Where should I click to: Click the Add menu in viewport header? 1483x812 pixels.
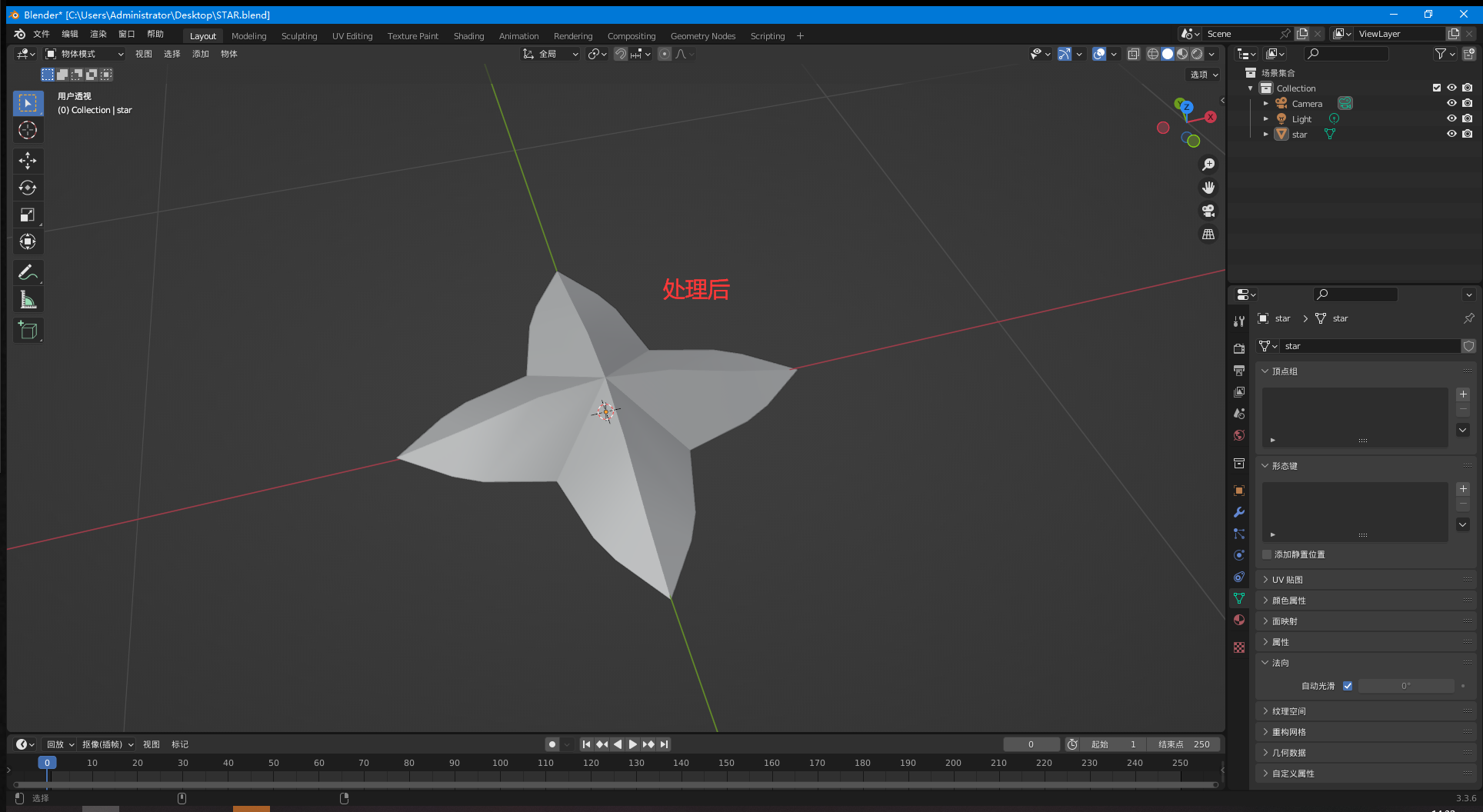pyautogui.click(x=201, y=54)
